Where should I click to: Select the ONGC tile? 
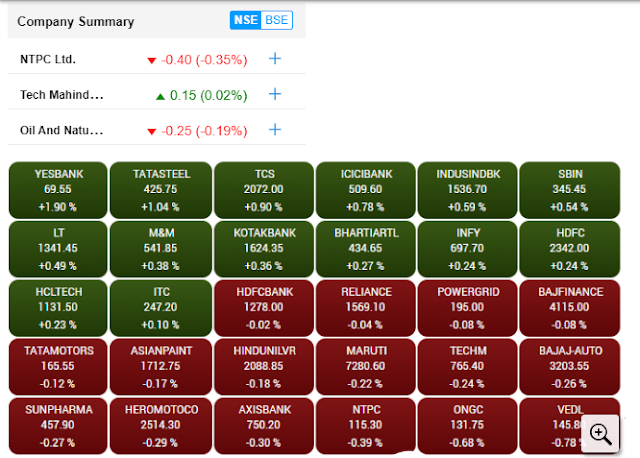467,426
